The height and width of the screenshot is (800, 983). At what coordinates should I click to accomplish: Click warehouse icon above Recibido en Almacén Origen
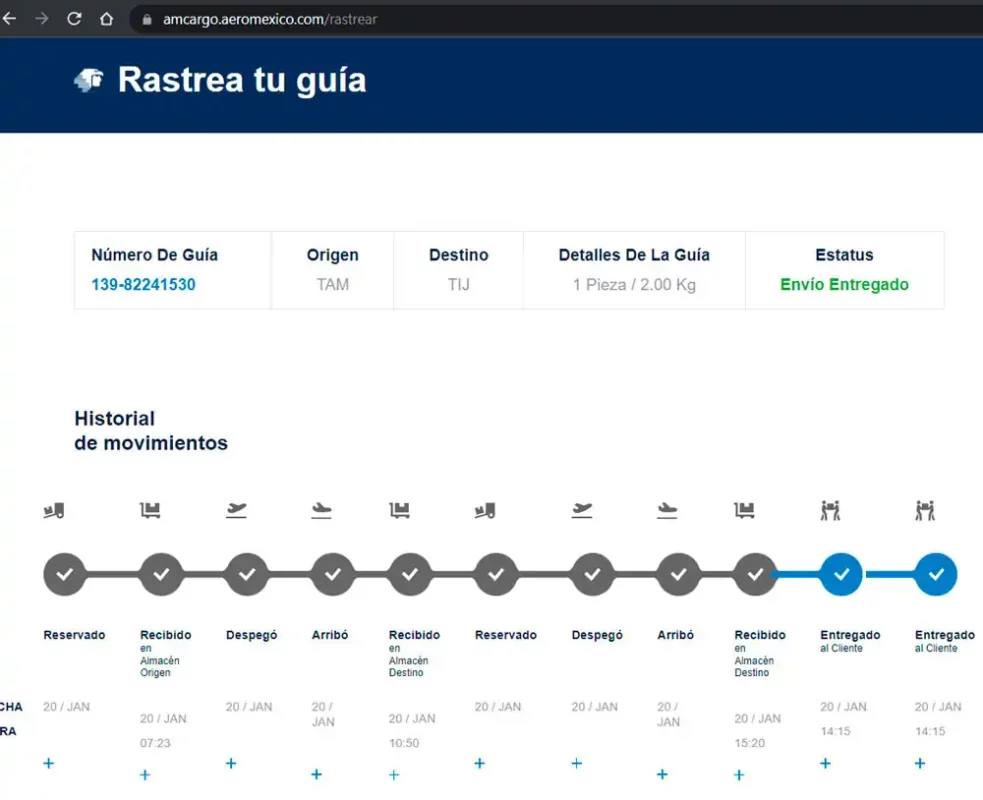coord(150,511)
